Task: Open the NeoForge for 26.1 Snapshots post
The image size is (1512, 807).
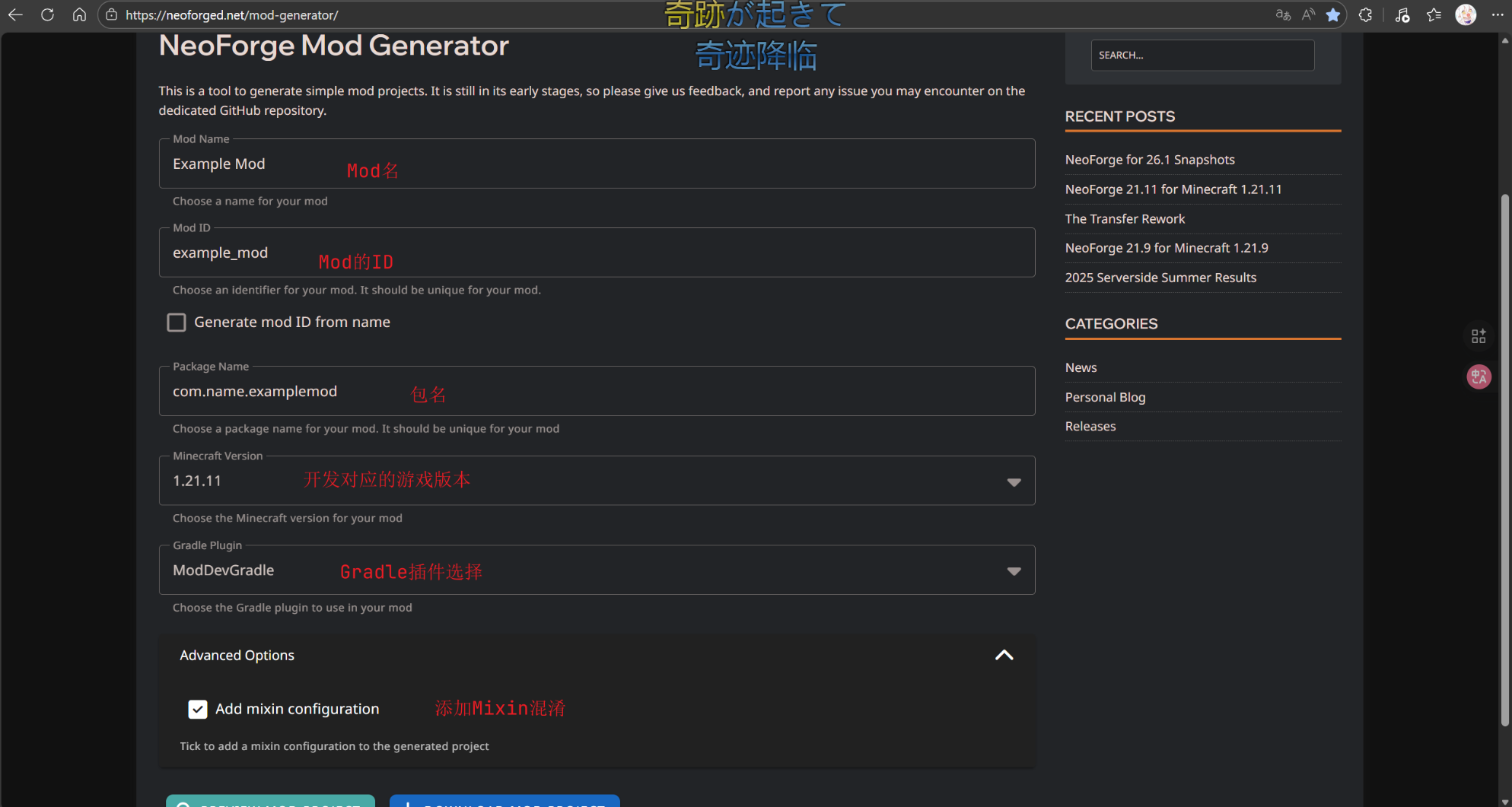Action: pyautogui.click(x=1150, y=160)
